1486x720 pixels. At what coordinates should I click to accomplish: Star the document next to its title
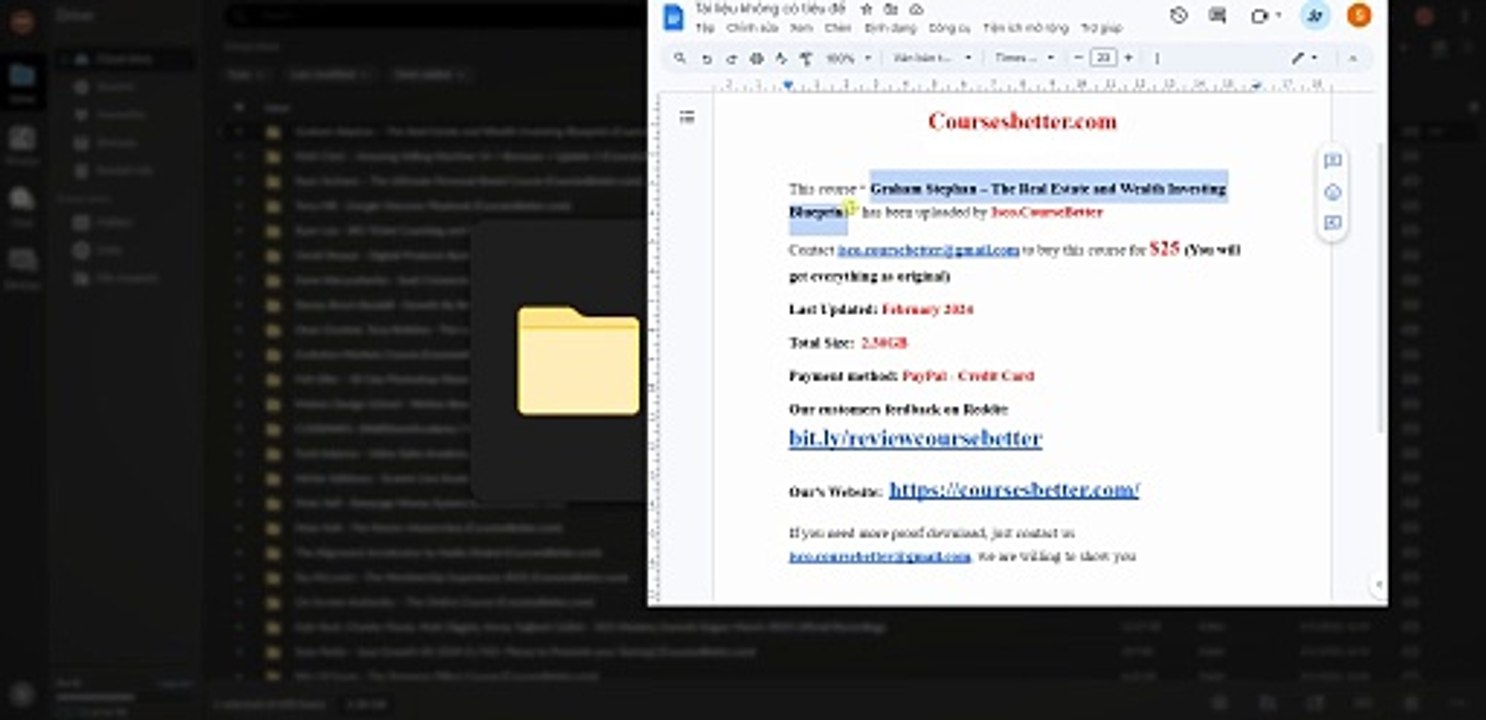(867, 9)
